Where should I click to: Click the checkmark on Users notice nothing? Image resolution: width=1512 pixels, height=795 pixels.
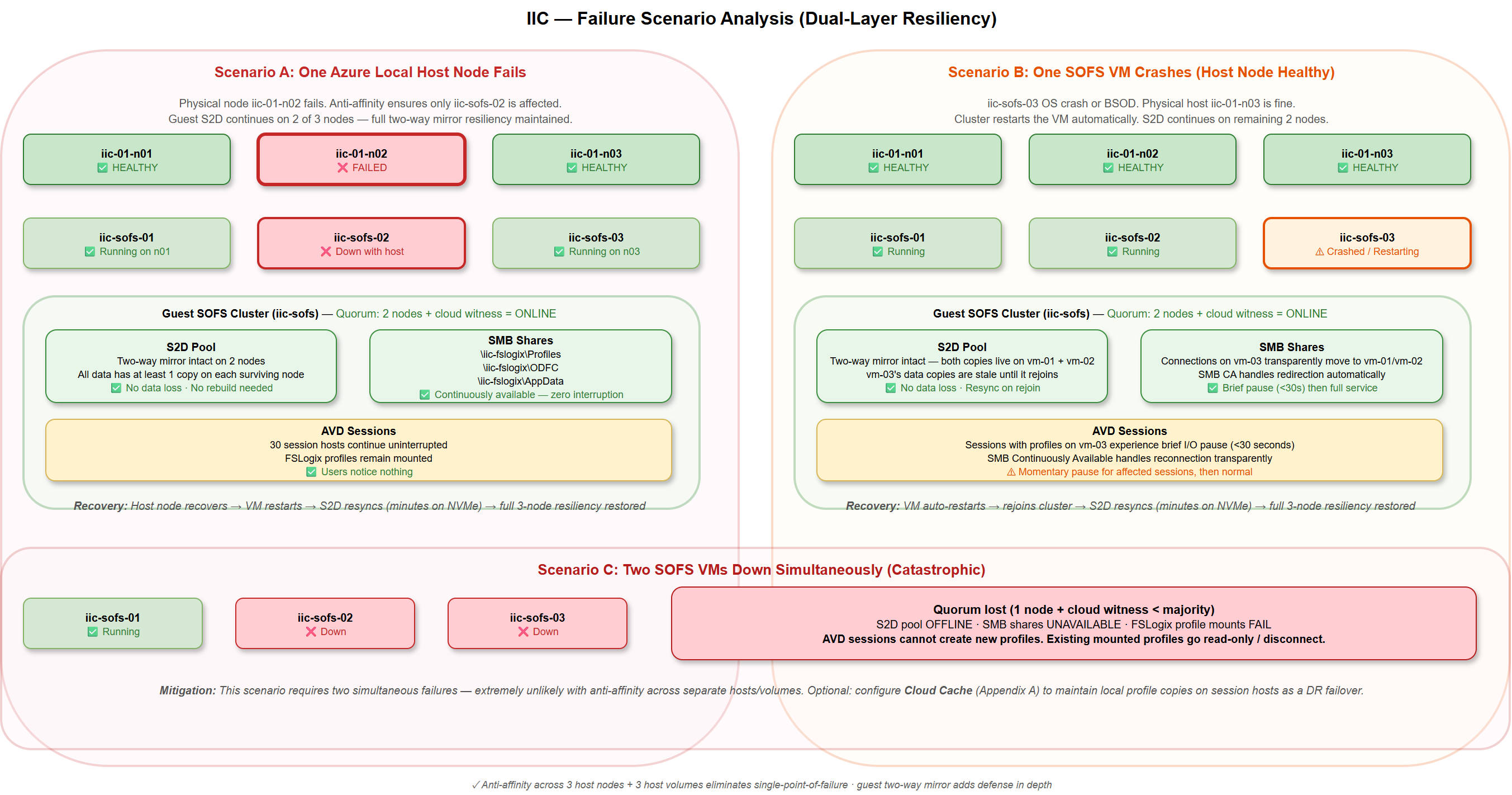pyautogui.click(x=312, y=471)
